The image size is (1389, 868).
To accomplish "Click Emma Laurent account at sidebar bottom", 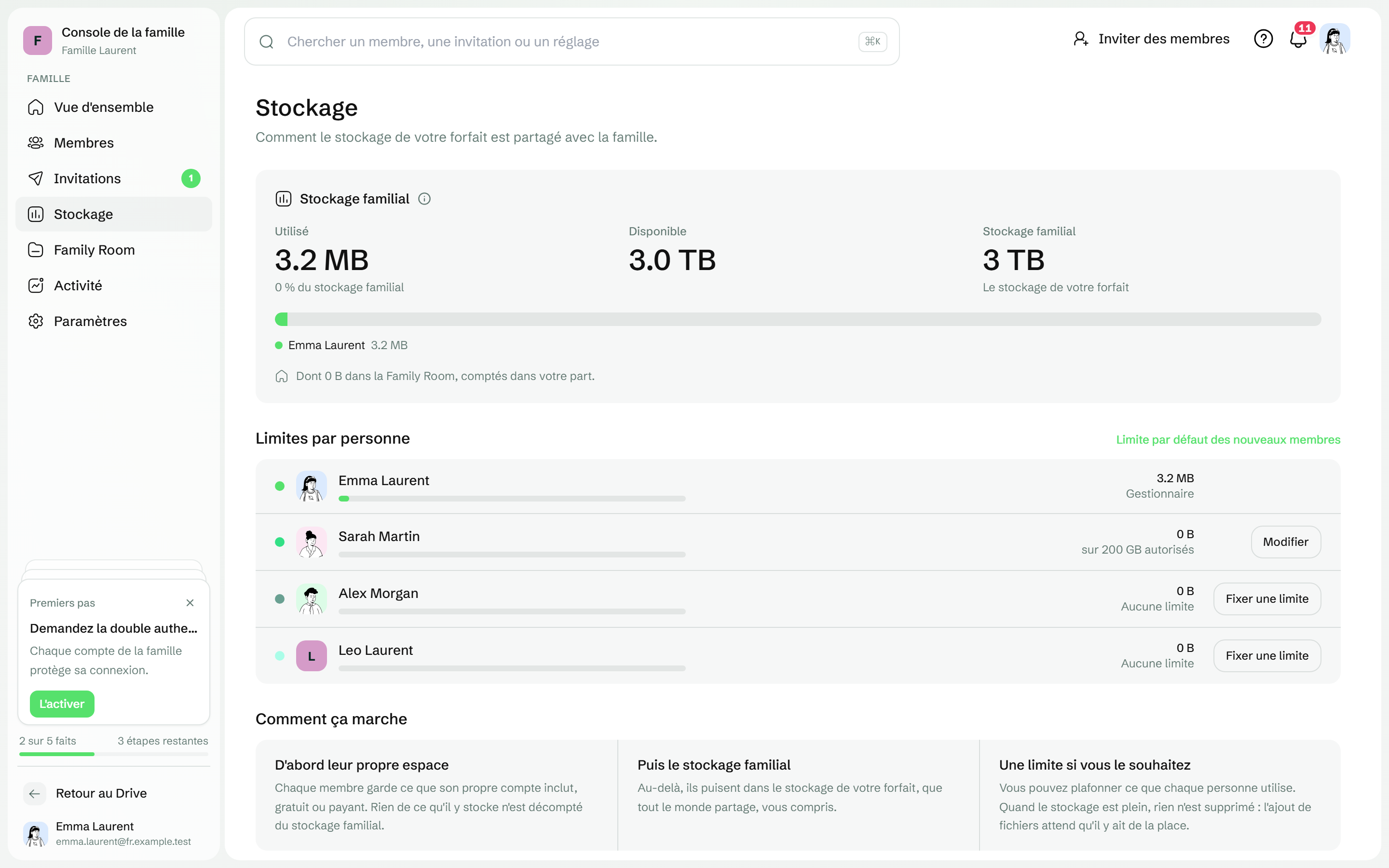I will (x=114, y=834).
